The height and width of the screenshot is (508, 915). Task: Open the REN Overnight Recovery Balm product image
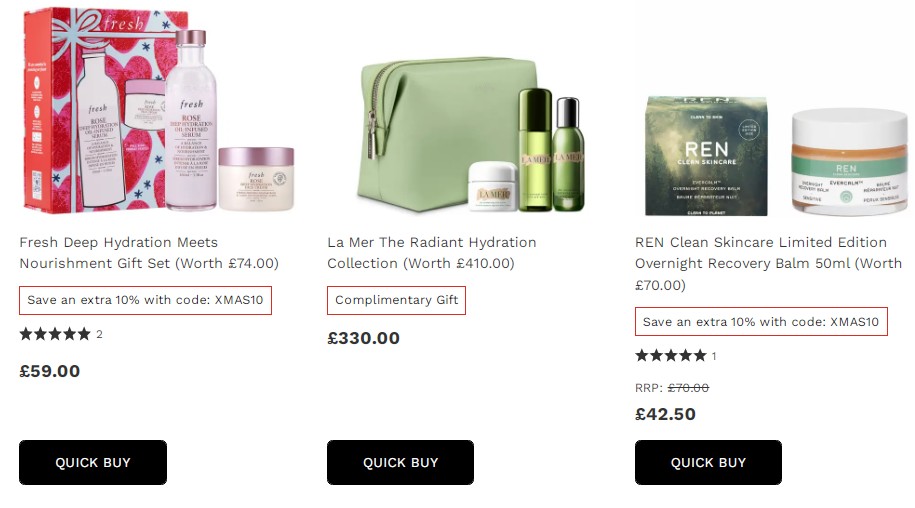(x=777, y=156)
